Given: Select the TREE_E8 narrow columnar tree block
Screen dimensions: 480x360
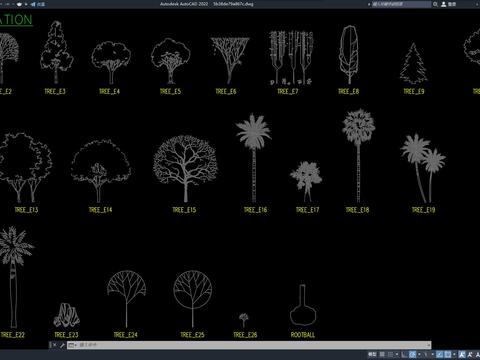Looking at the screenshot, I should click(x=349, y=55).
